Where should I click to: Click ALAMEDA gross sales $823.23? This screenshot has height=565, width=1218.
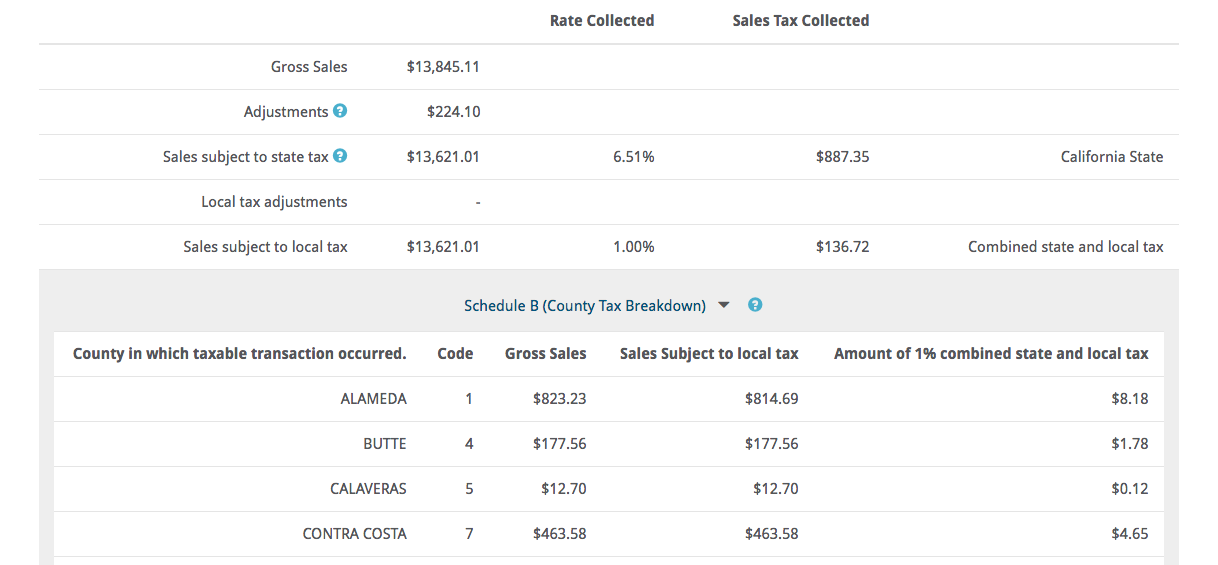[560, 399]
